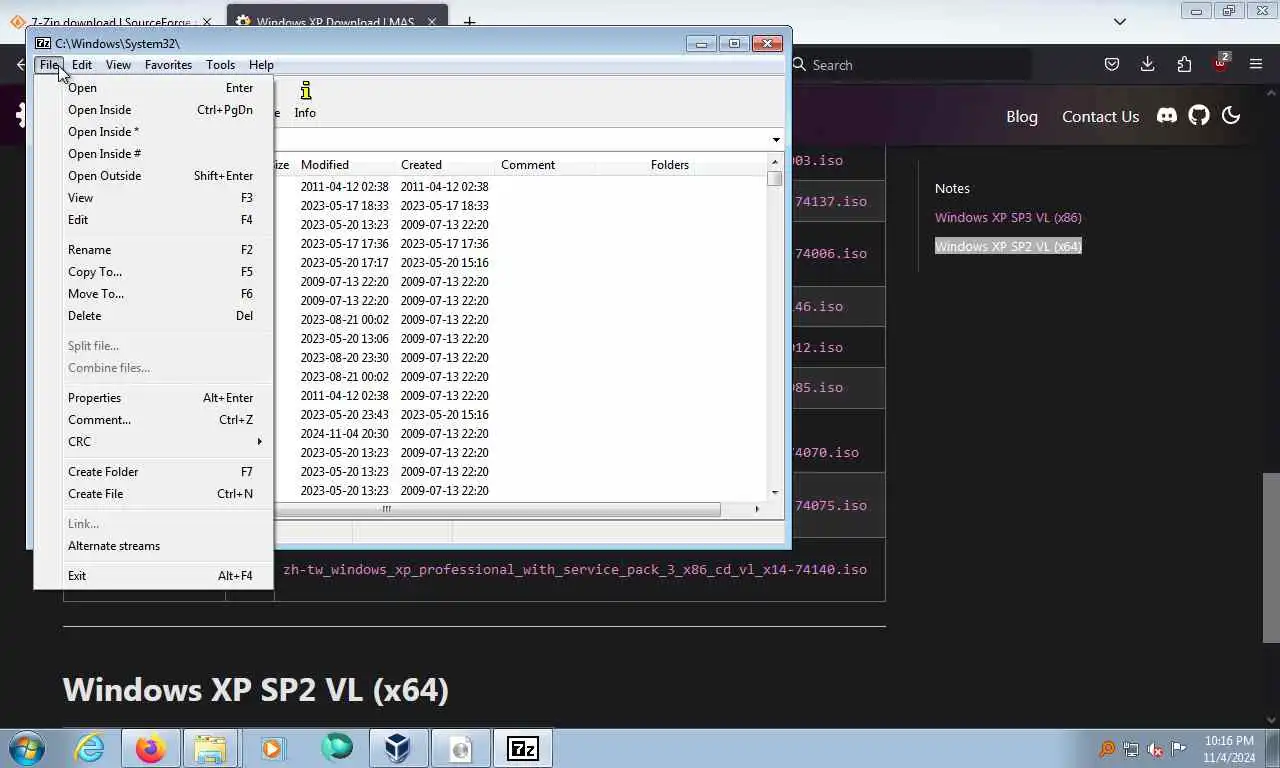Image resolution: width=1280 pixels, height=768 pixels.
Task: Click the Windows Start orb
Action: tap(27, 748)
